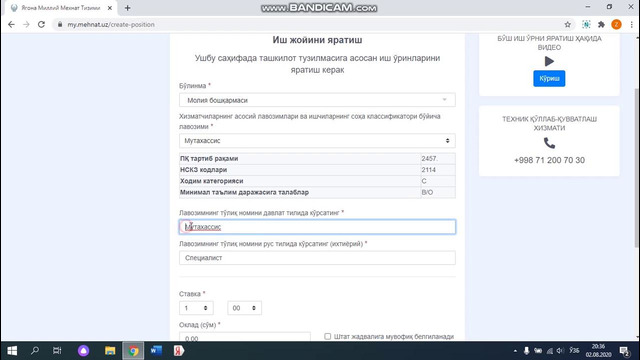Click the Оклад (сўм) input field
The image size is (640, 360).
pyautogui.click(x=244, y=337)
